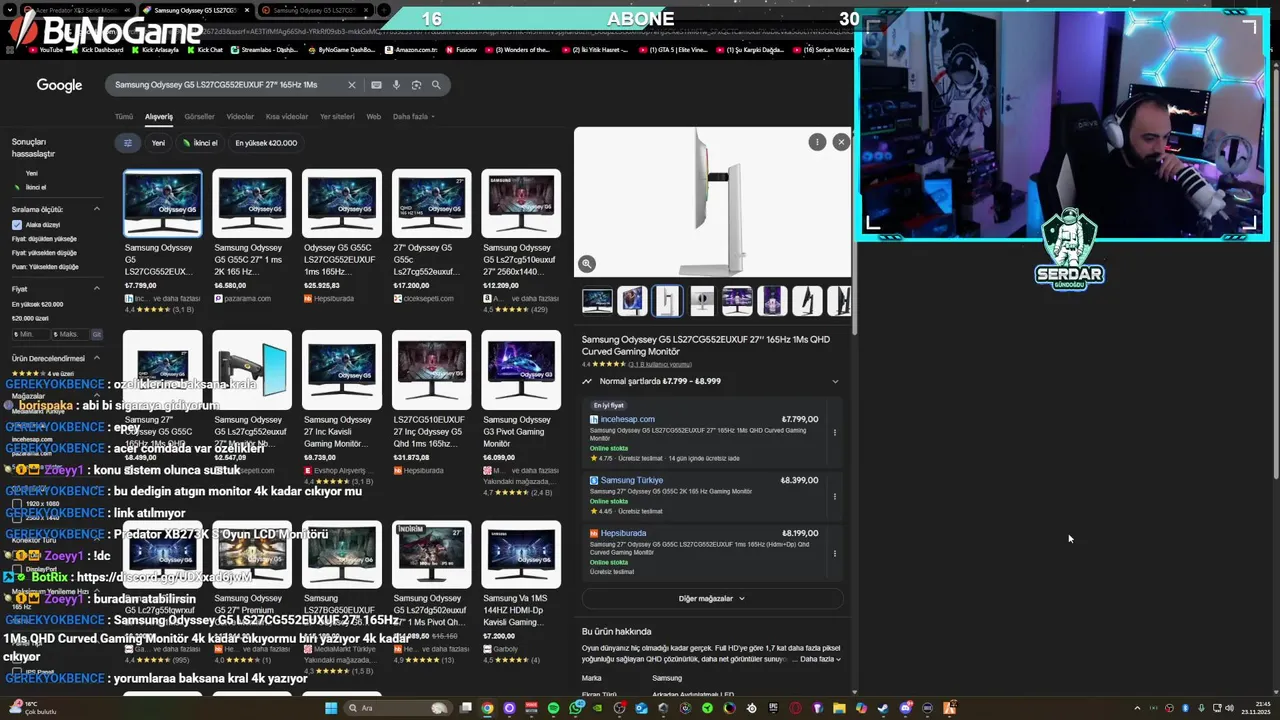Viewport: 1280px width, 720px height.
Task: Show hidden system tray icons
Action: click(x=1137, y=708)
